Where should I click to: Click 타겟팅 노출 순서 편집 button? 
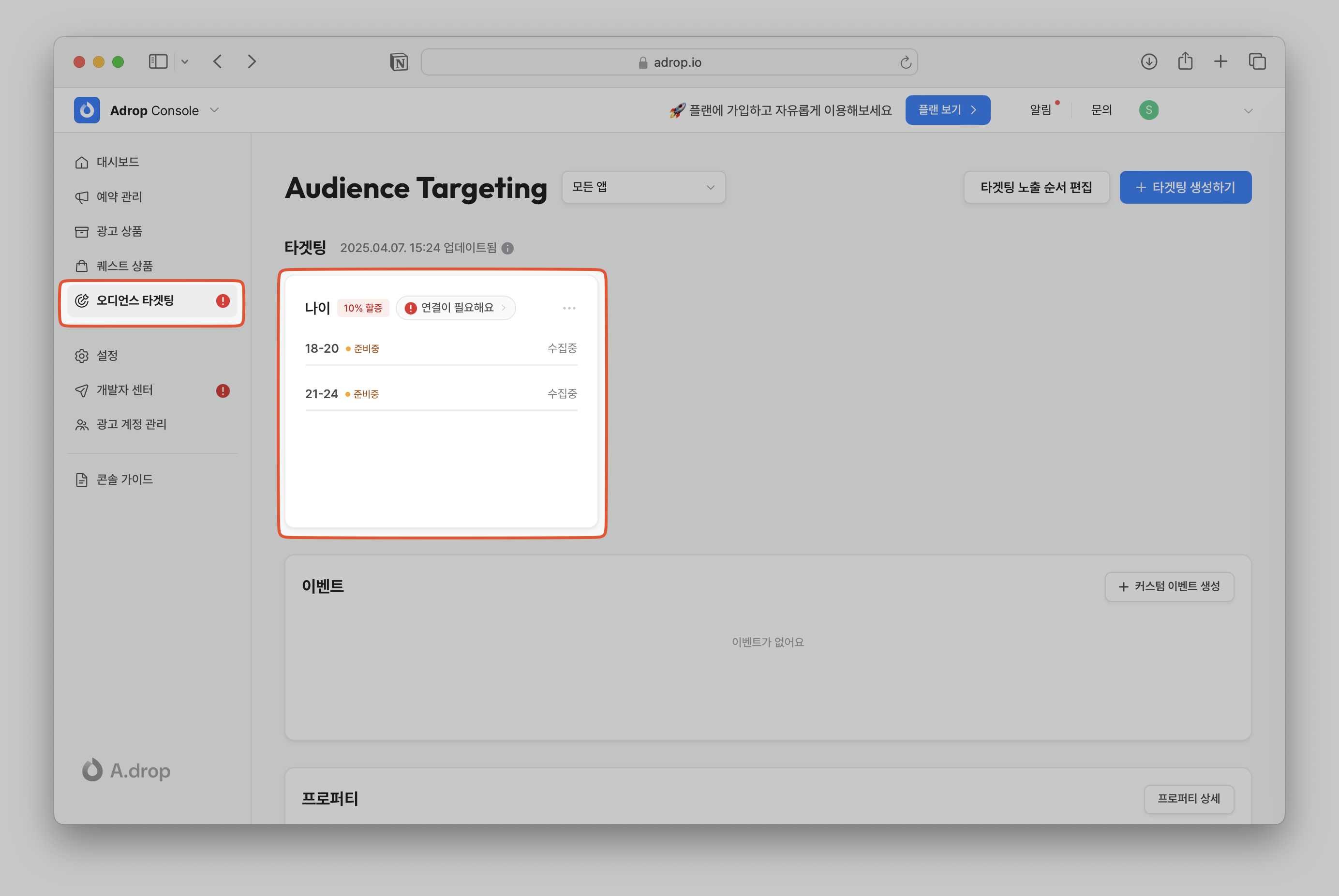(1036, 187)
